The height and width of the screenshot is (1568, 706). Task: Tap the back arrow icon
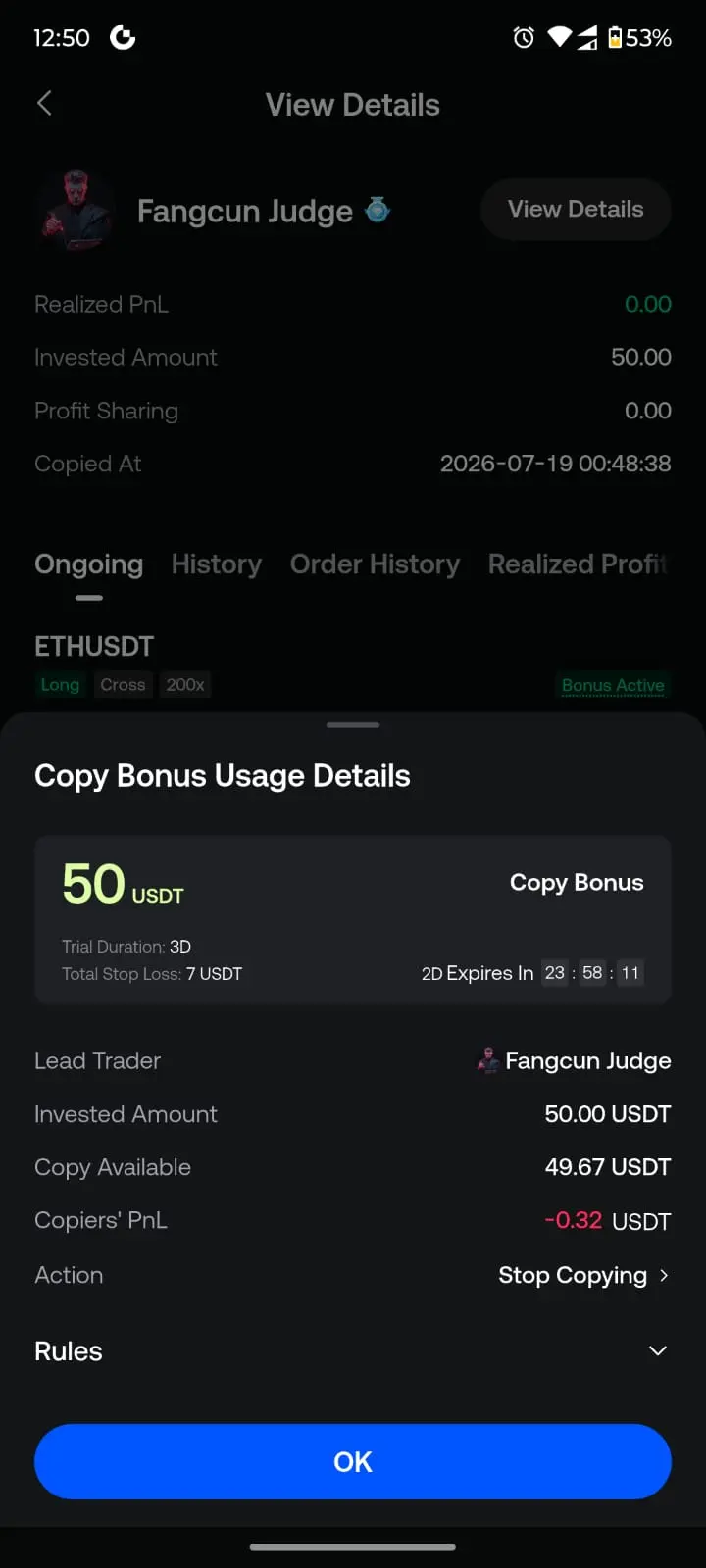44,103
